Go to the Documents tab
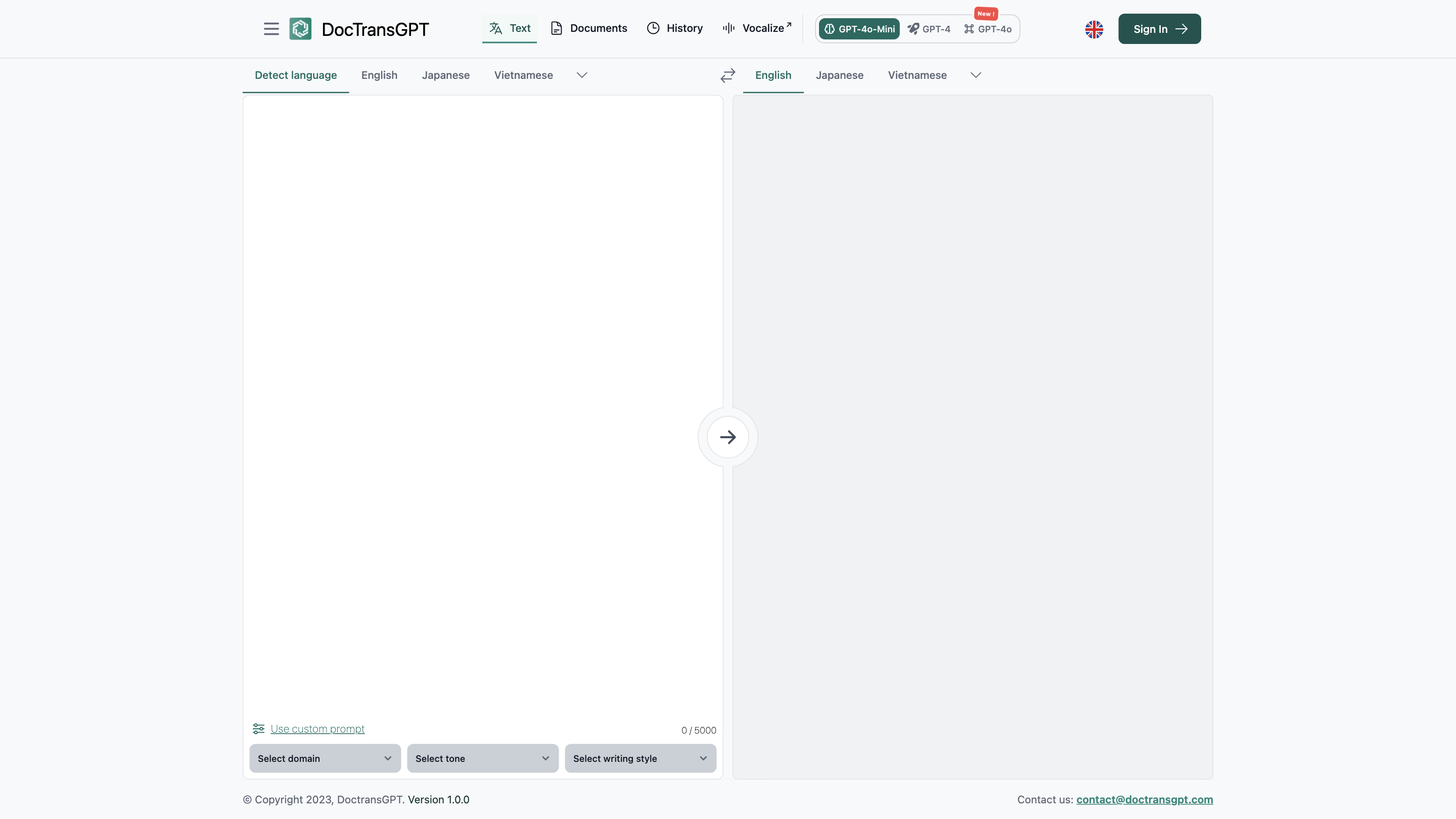 click(589, 28)
